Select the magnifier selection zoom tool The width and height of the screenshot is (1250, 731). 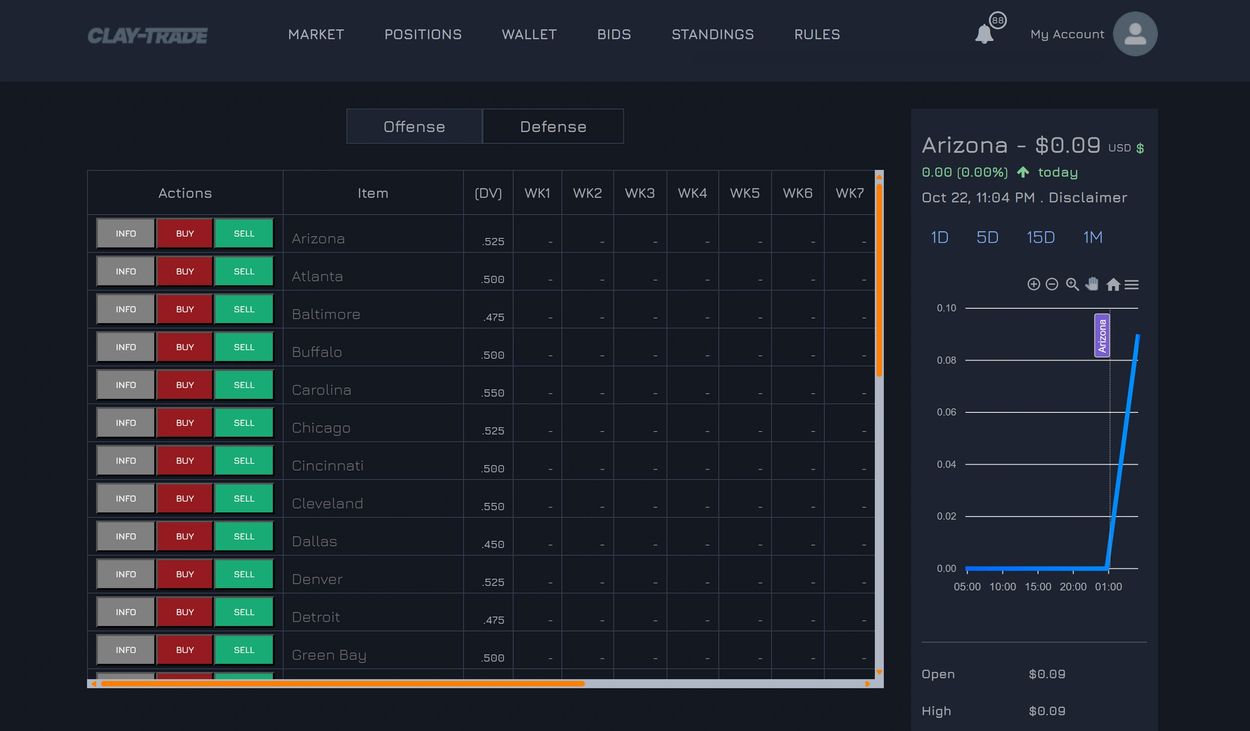pyautogui.click(x=1072, y=284)
